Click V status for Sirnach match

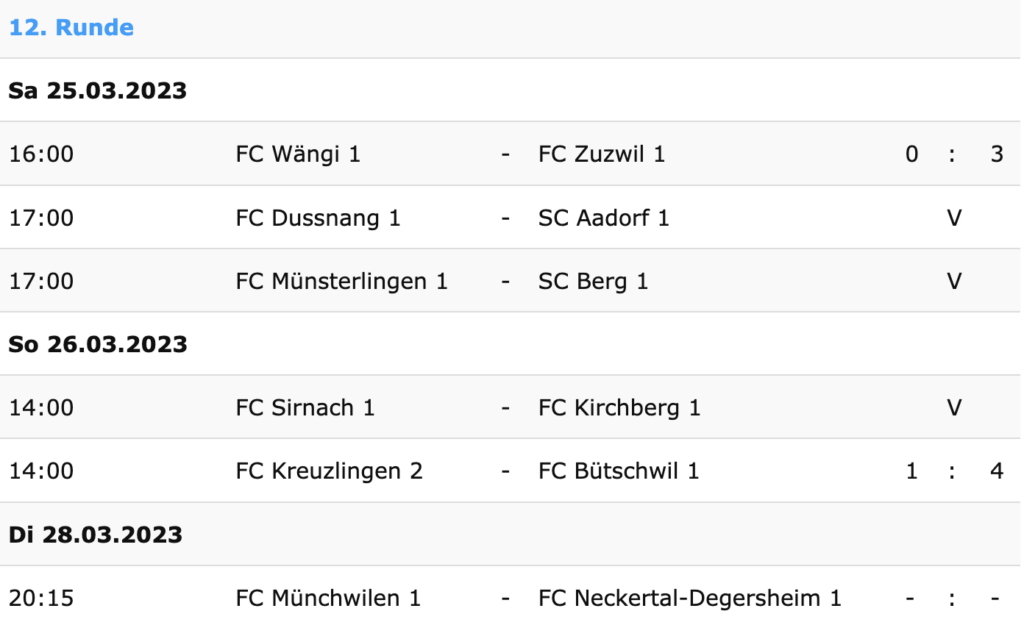[x=954, y=408]
